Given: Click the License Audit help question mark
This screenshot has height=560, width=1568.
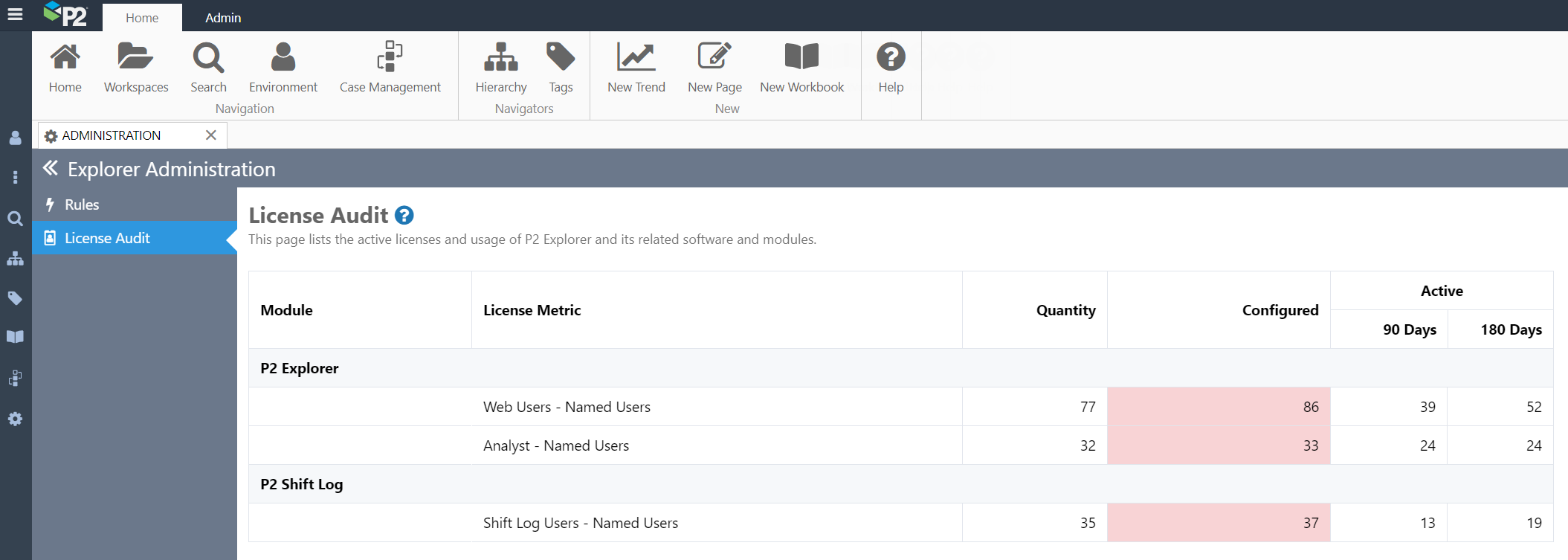Looking at the screenshot, I should coord(404,216).
